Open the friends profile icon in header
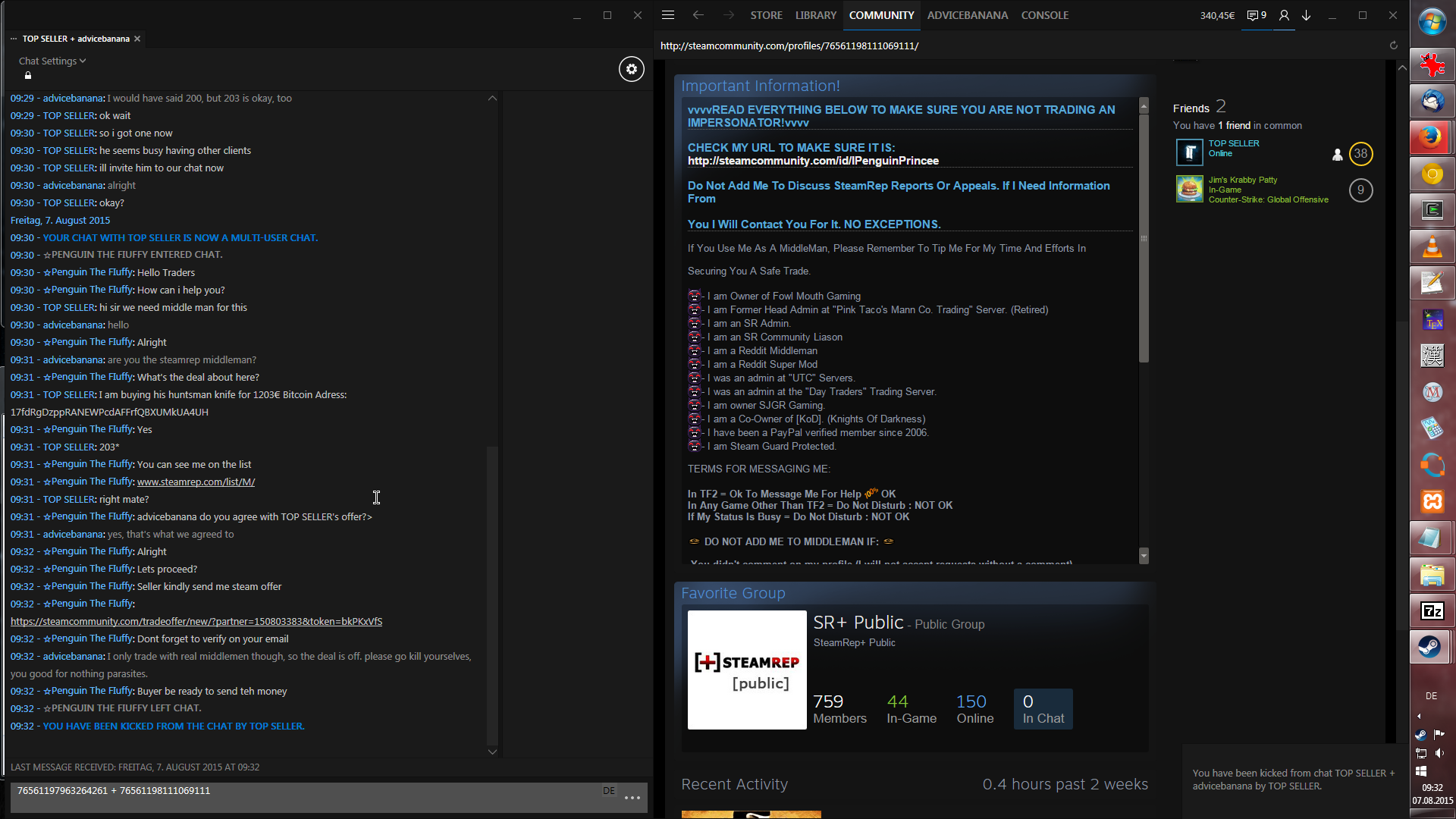1456x819 pixels. click(1284, 15)
